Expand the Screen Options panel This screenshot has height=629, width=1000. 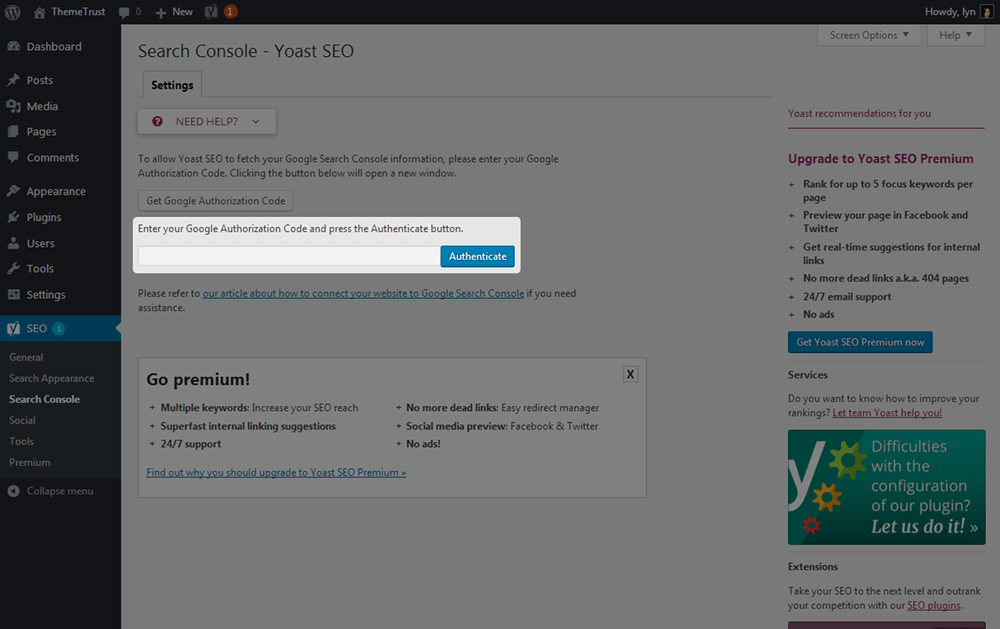869,35
